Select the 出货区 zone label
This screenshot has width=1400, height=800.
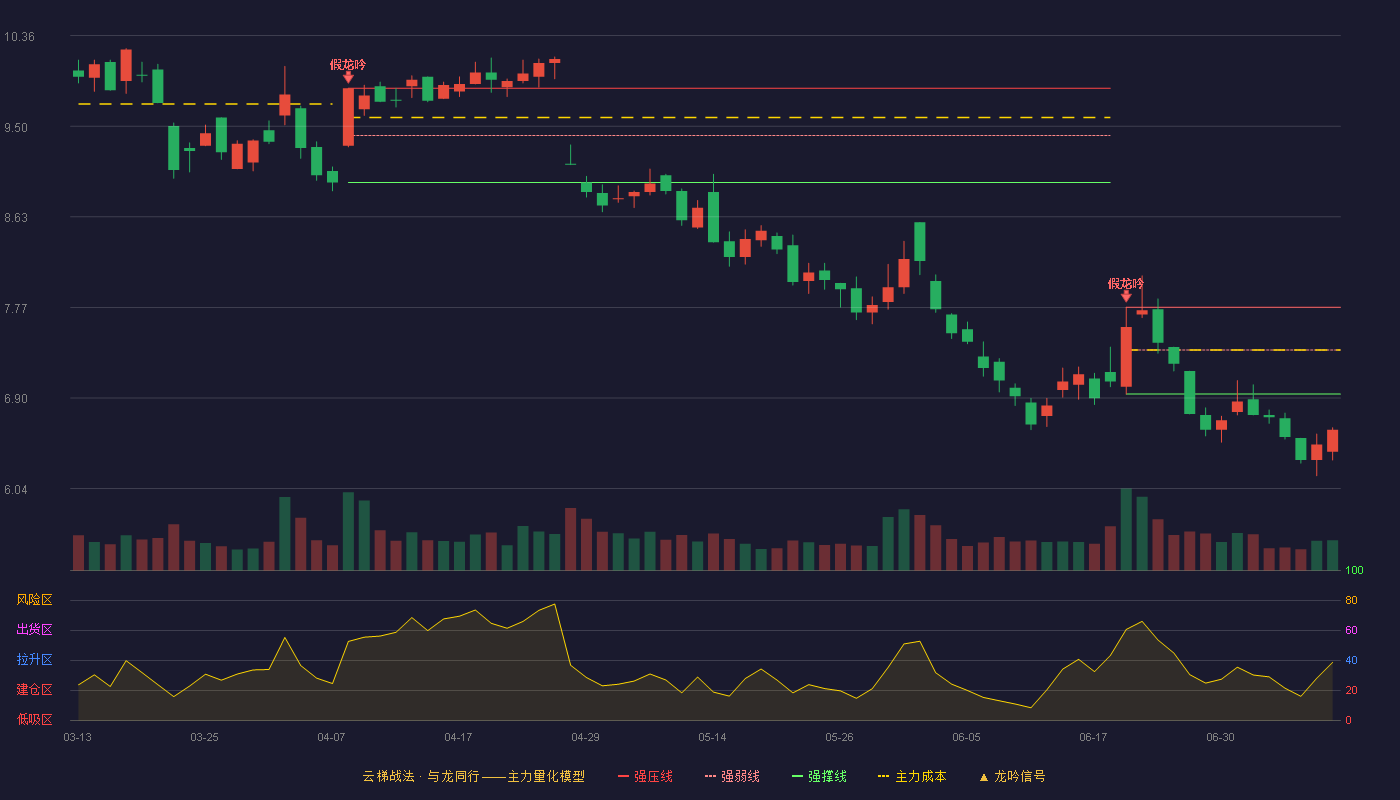pyautogui.click(x=34, y=630)
